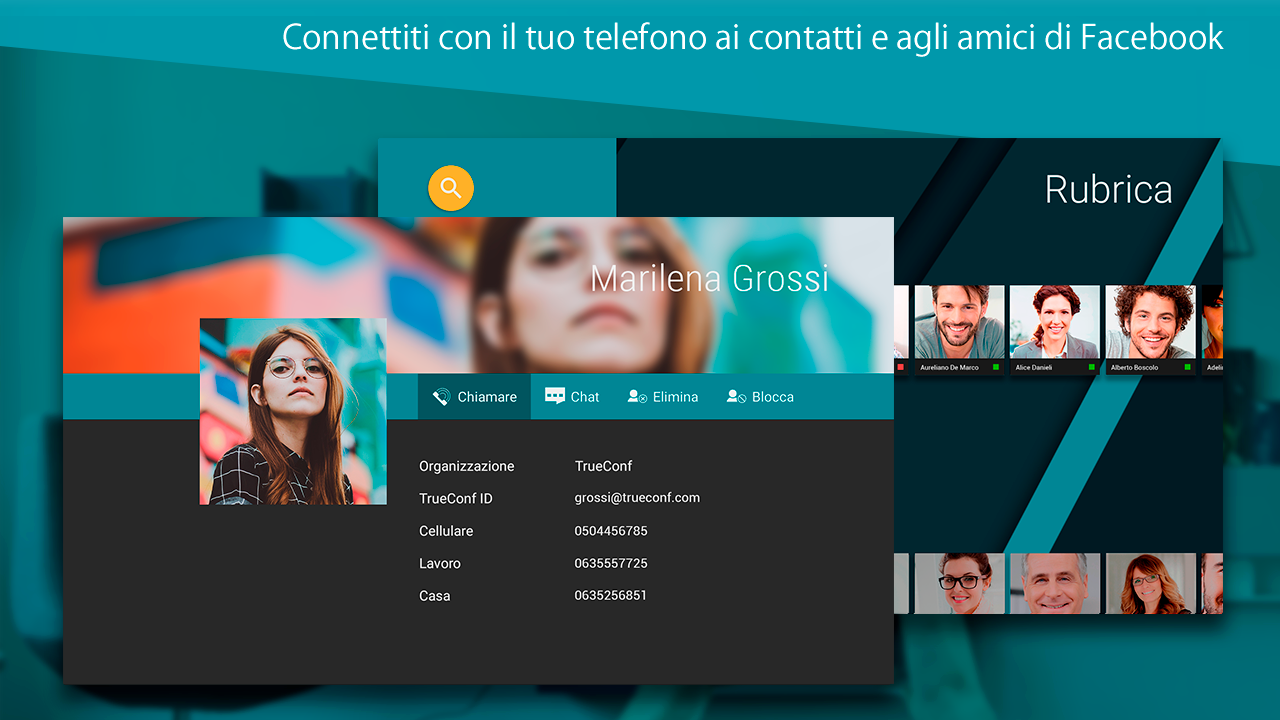Call Marilena Grossi with the Chiamare button
The height and width of the screenshot is (720, 1280).
[x=474, y=397]
